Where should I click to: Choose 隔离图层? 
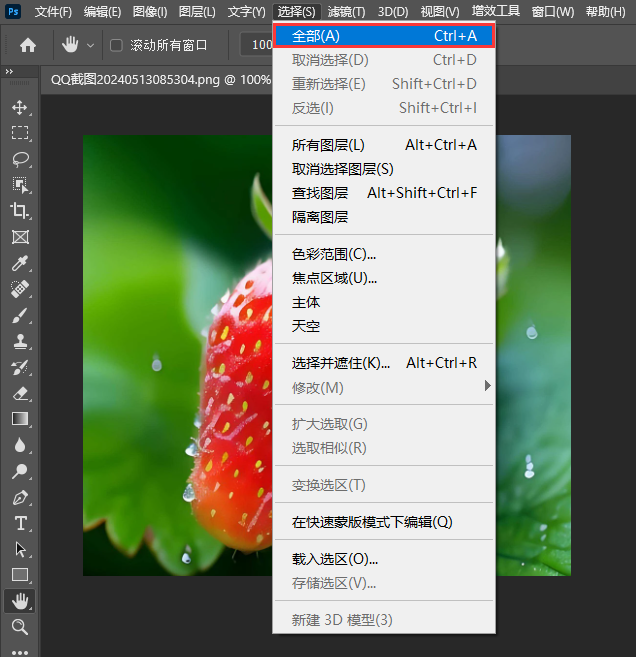tap(384, 217)
